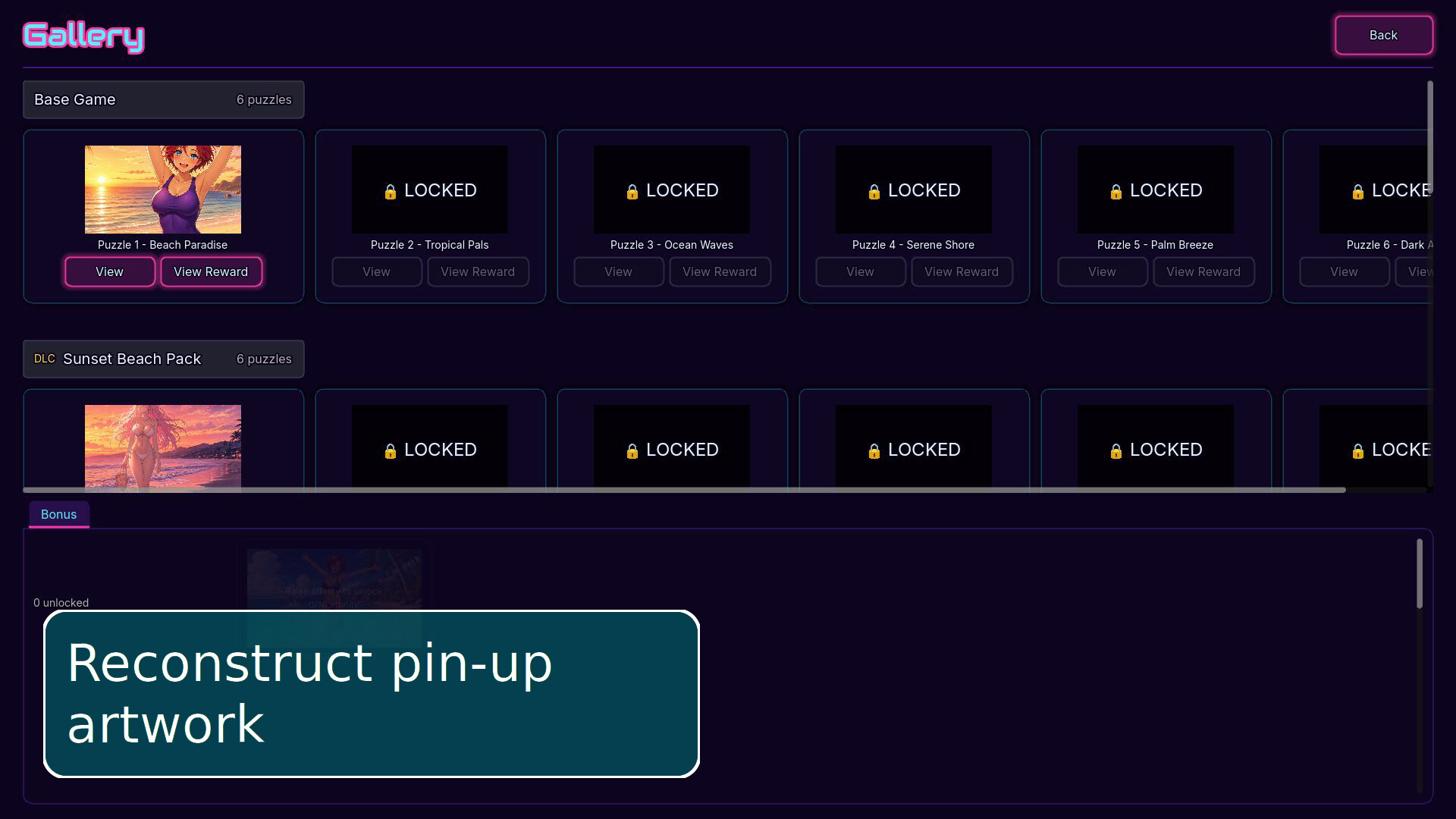Go back using the Back button
Viewport: 1456px width, 819px height.
pyautogui.click(x=1383, y=35)
